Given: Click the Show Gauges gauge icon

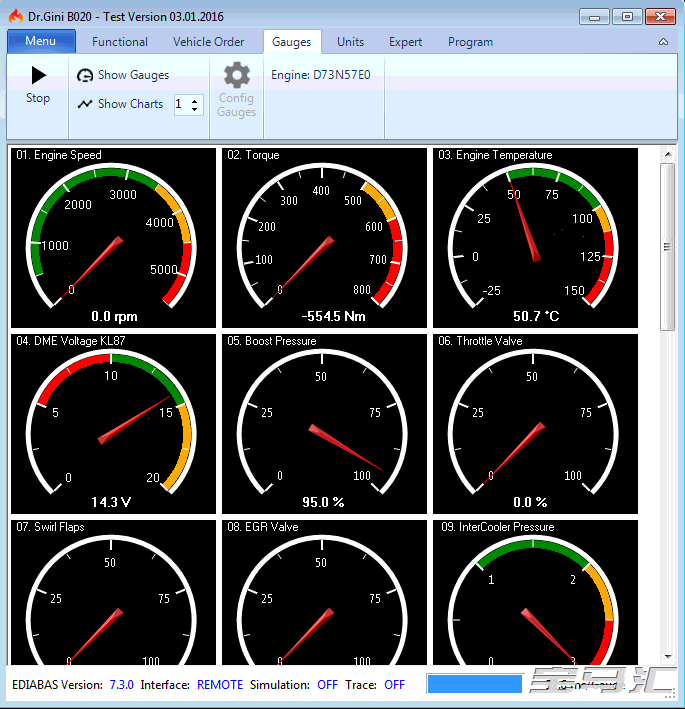Looking at the screenshot, I should 85,75.
